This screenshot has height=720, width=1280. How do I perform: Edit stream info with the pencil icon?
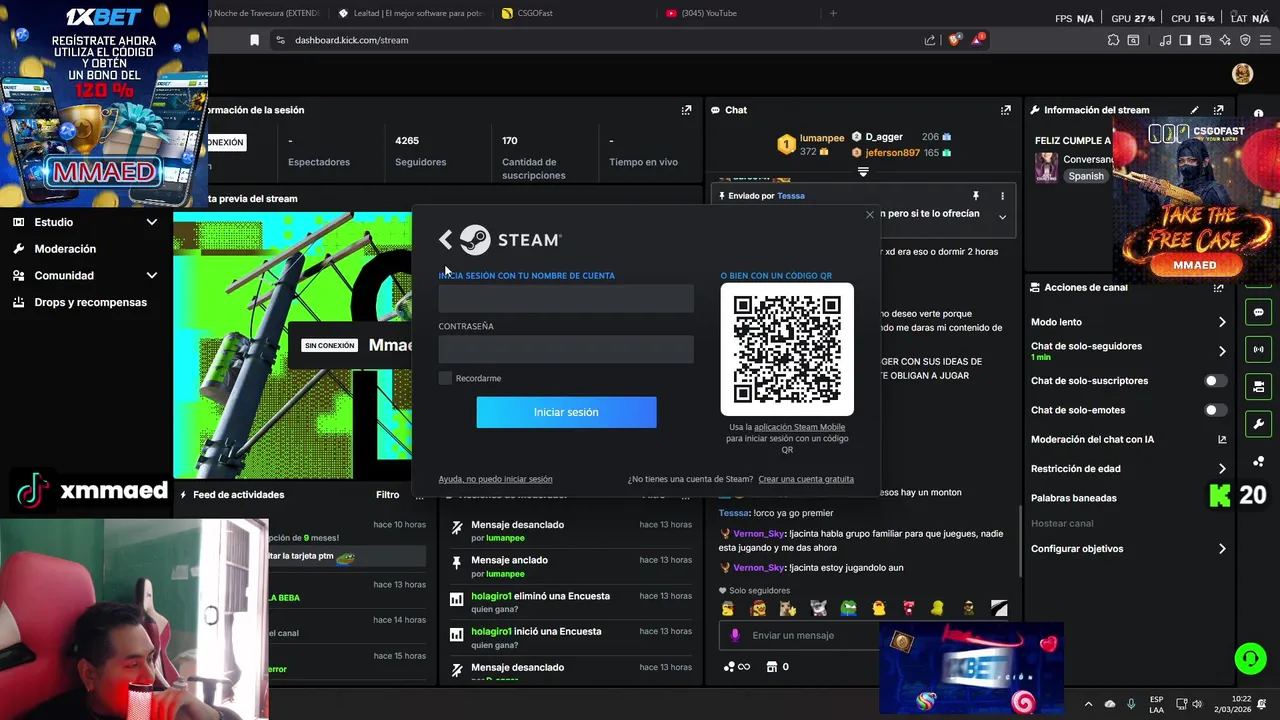click(1194, 110)
